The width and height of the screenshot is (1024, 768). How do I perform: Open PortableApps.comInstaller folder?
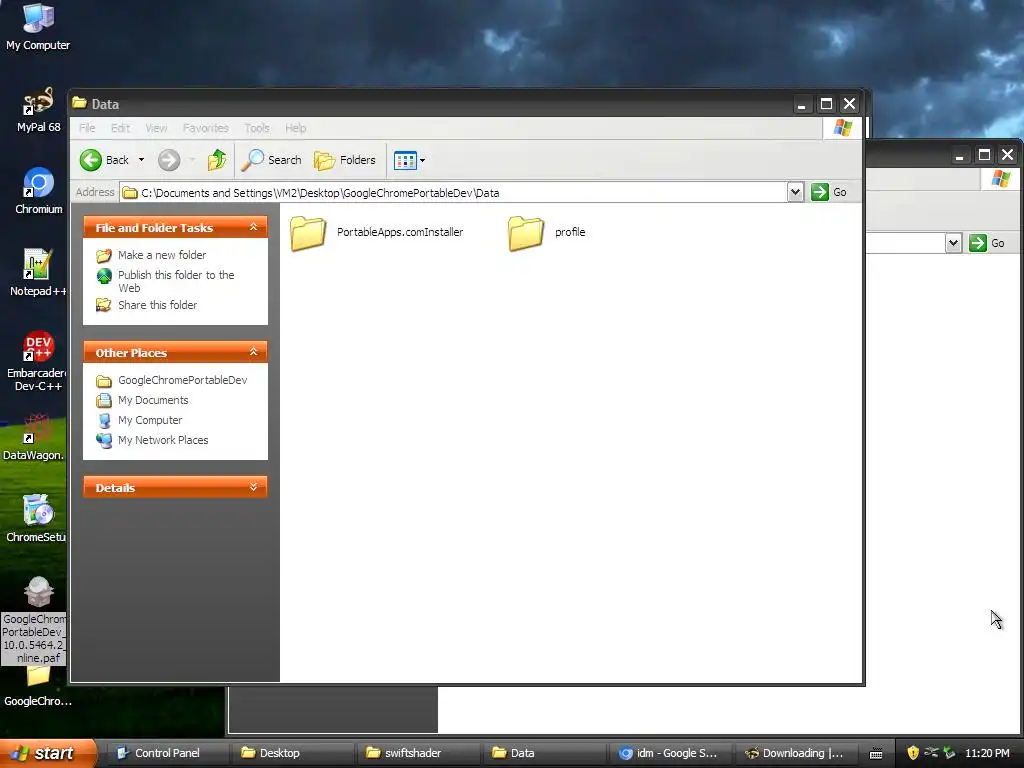click(377, 232)
